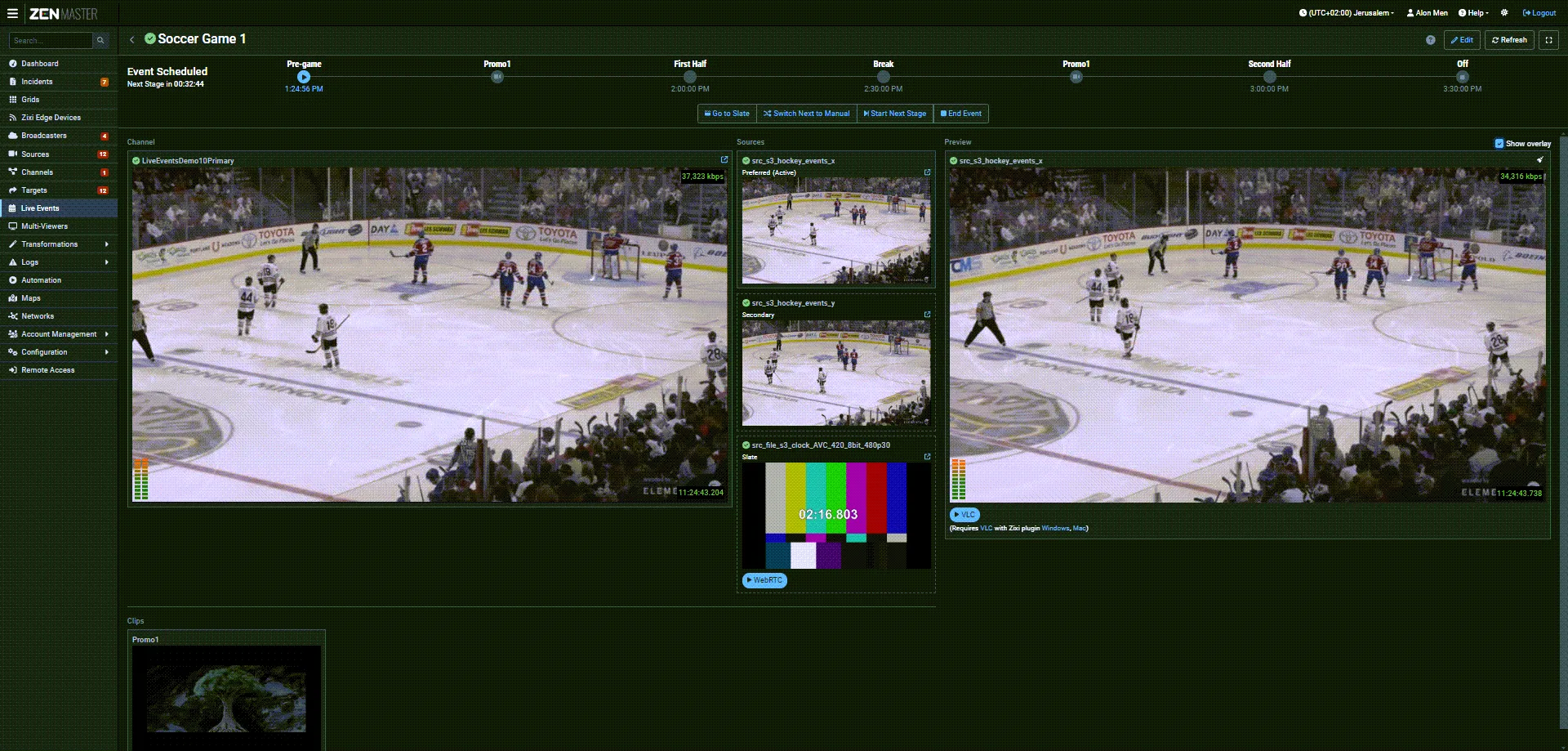This screenshot has height=751, width=1568.
Task: Open Broadcasters in the sidebar
Action: (59, 136)
